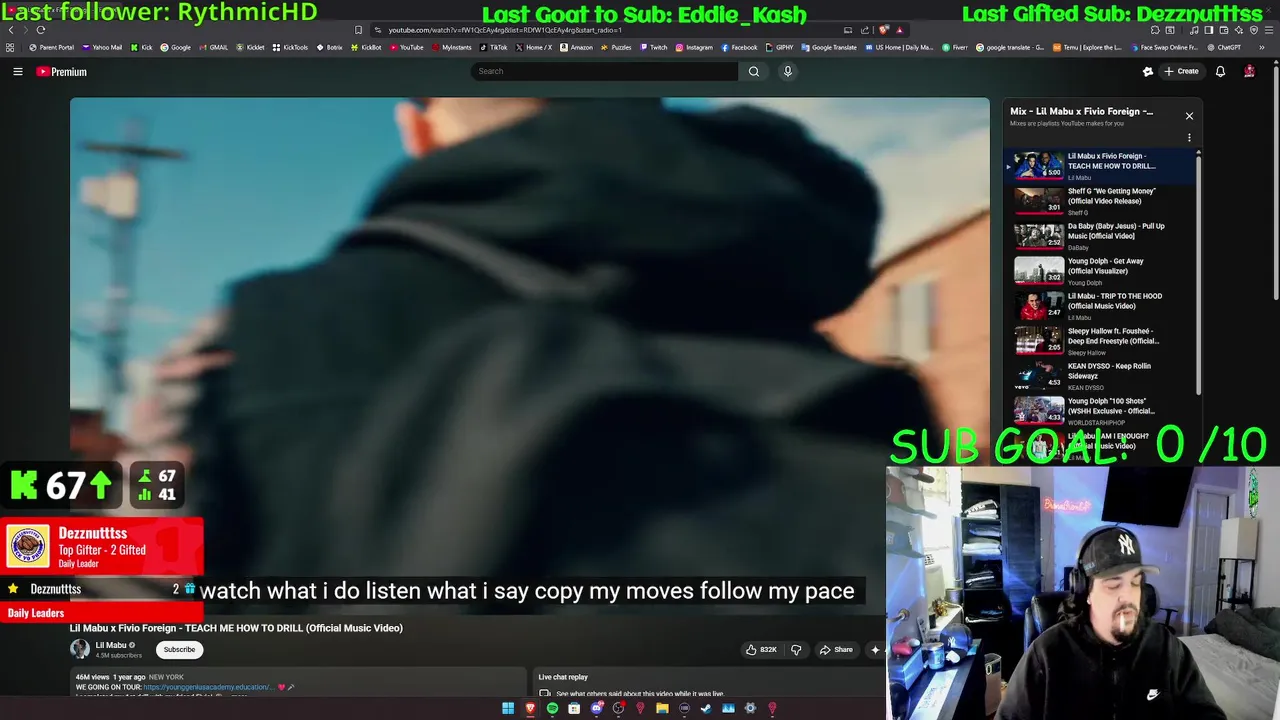This screenshot has height=720, width=1280.
Task: Like the video with 832K thumbs-up
Action: [x=761, y=650]
